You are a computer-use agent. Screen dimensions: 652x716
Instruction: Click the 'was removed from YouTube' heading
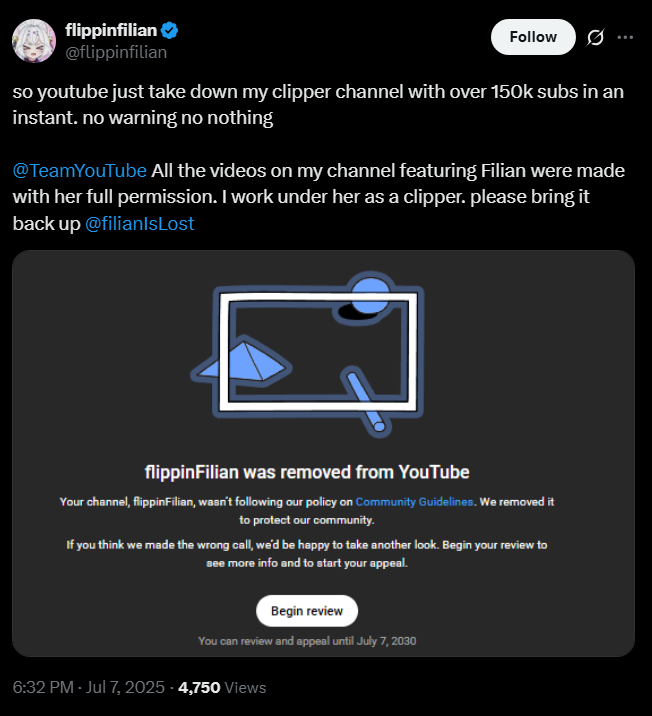(x=306, y=471)
